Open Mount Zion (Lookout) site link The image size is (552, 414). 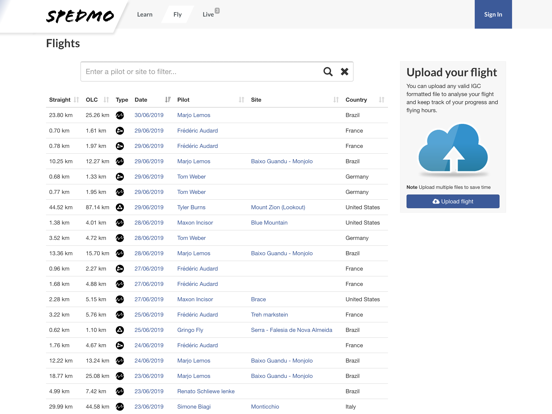pyautogui.click(x=278, y=207)
